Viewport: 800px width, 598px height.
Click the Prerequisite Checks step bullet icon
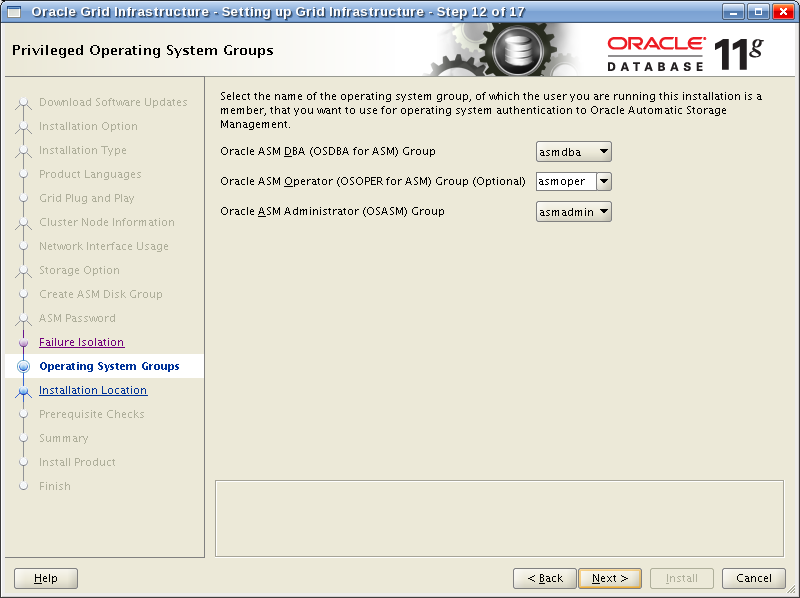click(x=24, y=414)
